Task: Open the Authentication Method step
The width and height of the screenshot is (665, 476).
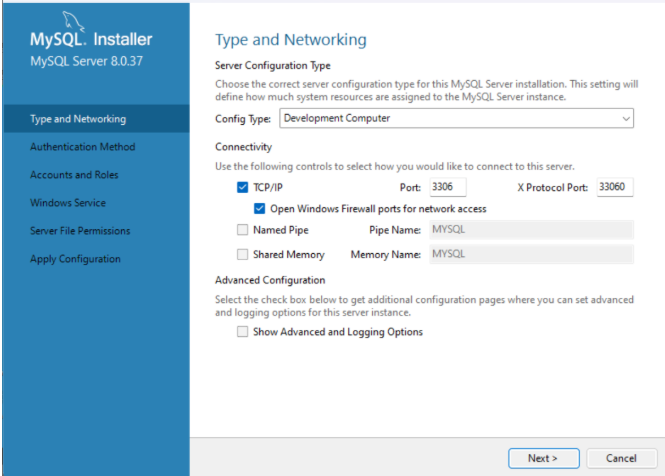Action: [x=83, y=147]
